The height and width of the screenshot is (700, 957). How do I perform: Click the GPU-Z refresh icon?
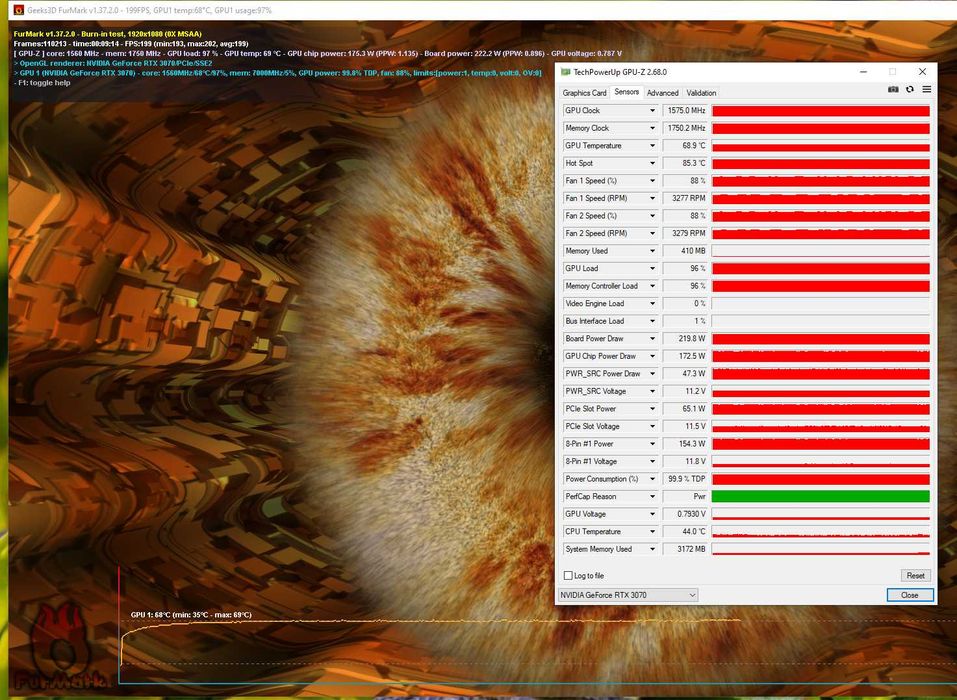909,89
